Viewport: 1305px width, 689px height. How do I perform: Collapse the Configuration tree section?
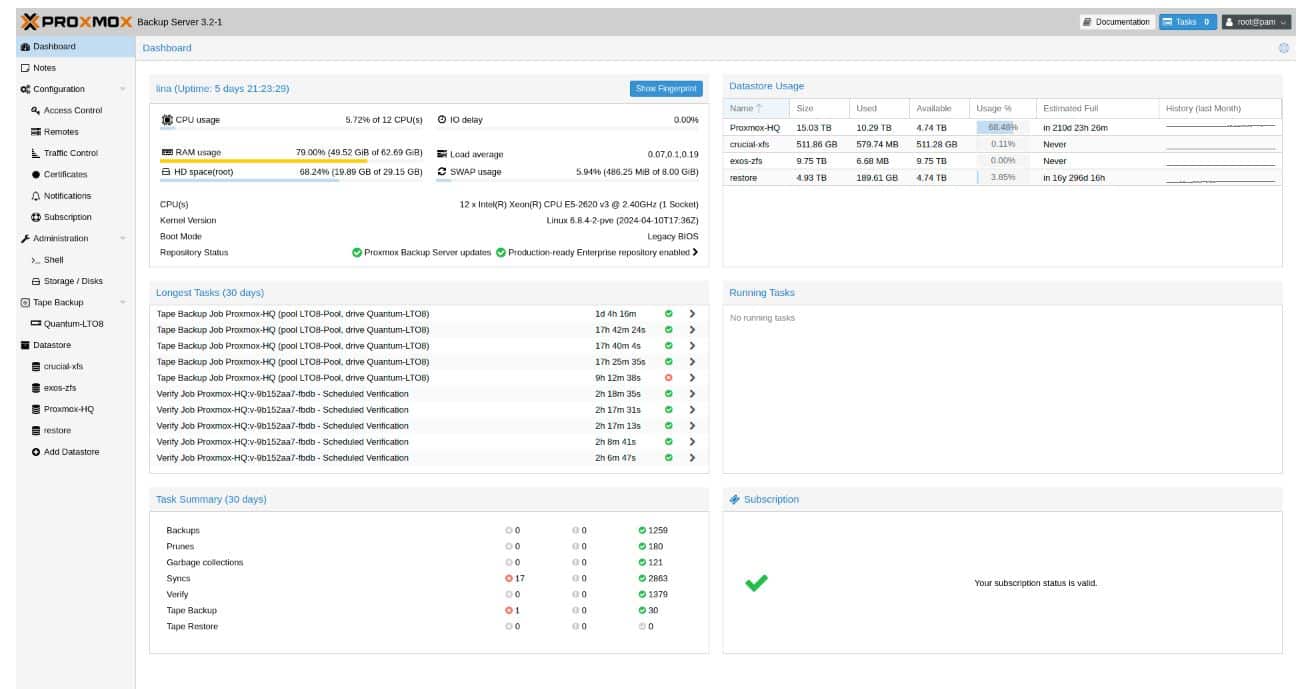tap(123, 89)
